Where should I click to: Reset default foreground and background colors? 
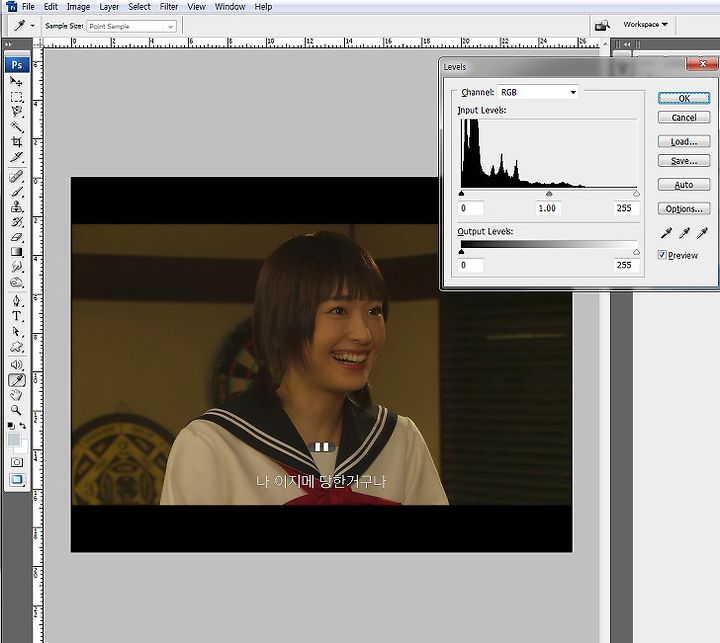11,426
